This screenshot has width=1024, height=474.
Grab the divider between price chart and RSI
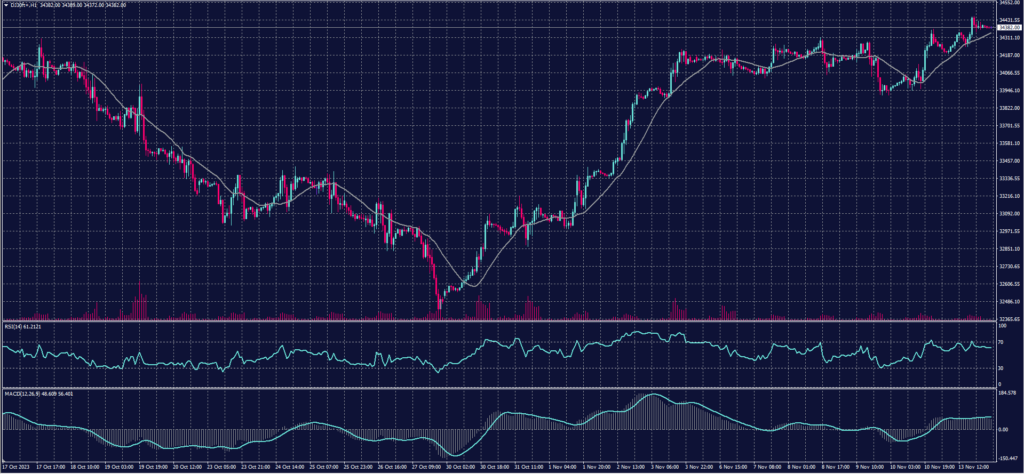tap(500, 321)
